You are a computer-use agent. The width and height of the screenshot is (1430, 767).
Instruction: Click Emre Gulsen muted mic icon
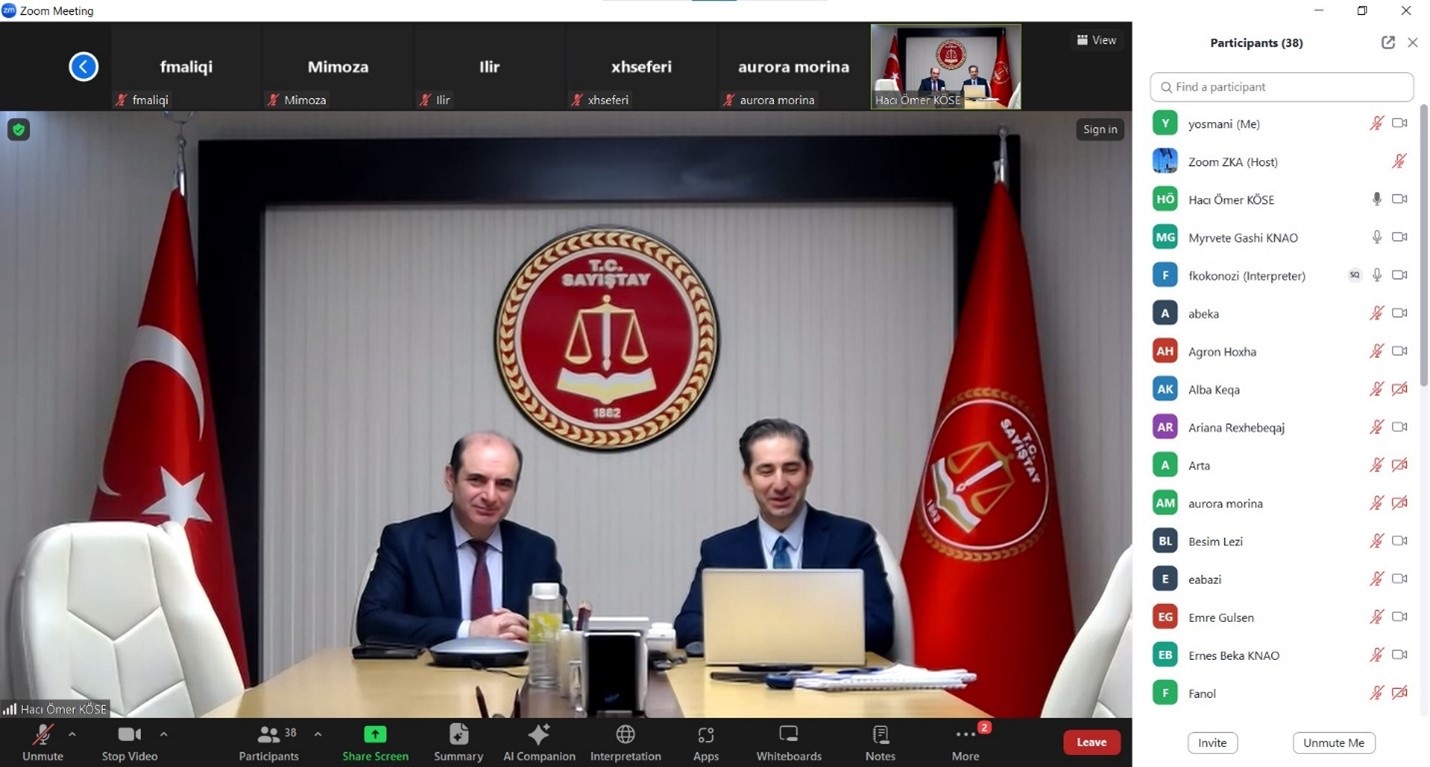pos(1377,617)
